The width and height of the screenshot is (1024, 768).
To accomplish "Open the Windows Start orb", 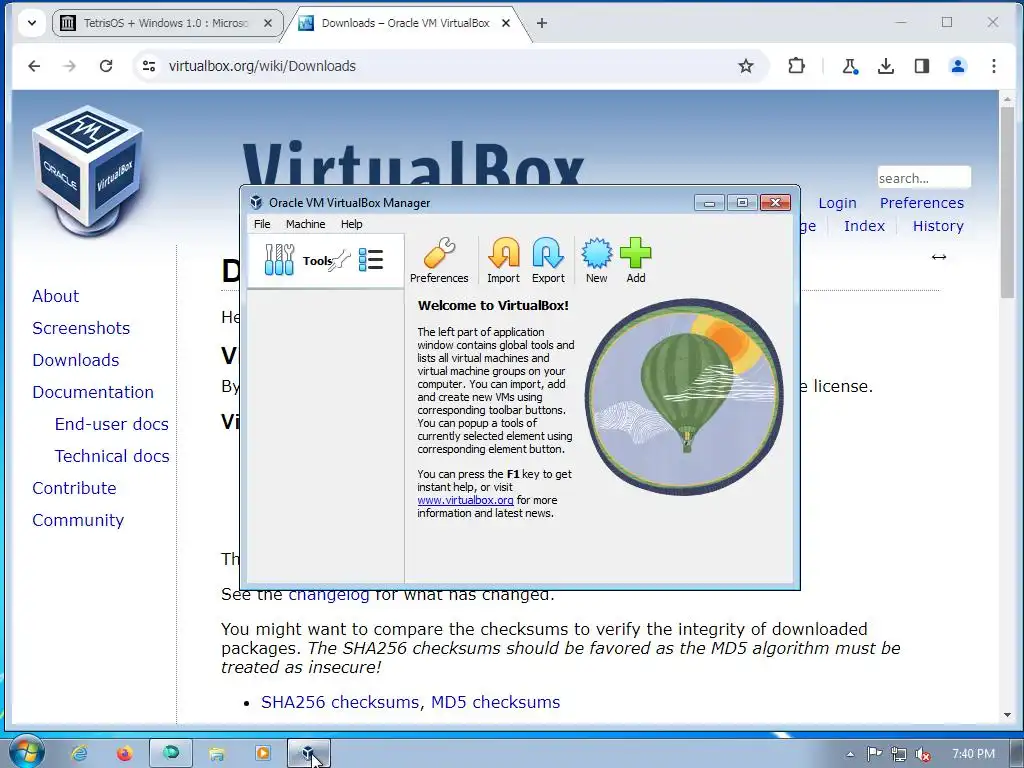I will (x=26, y=752).
